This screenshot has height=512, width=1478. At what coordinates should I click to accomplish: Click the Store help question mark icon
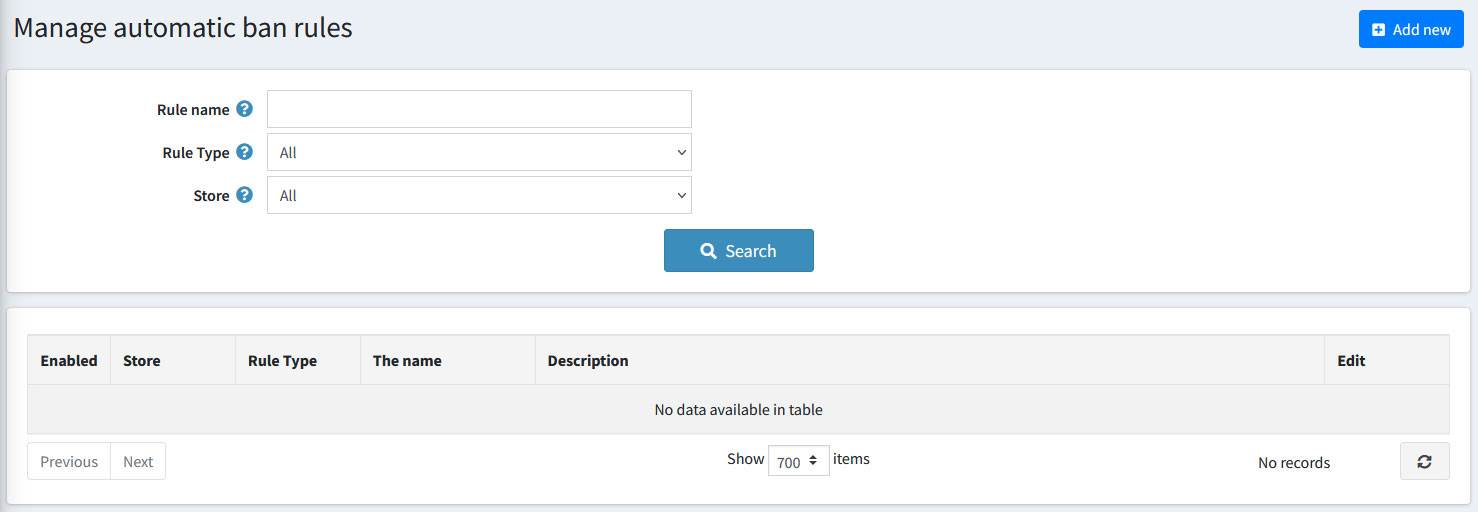point(244,196)
